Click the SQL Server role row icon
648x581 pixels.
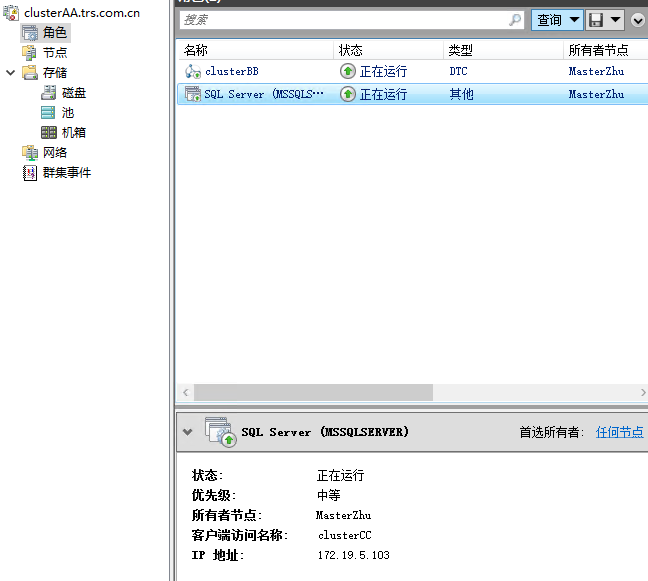tap(193, 94)
